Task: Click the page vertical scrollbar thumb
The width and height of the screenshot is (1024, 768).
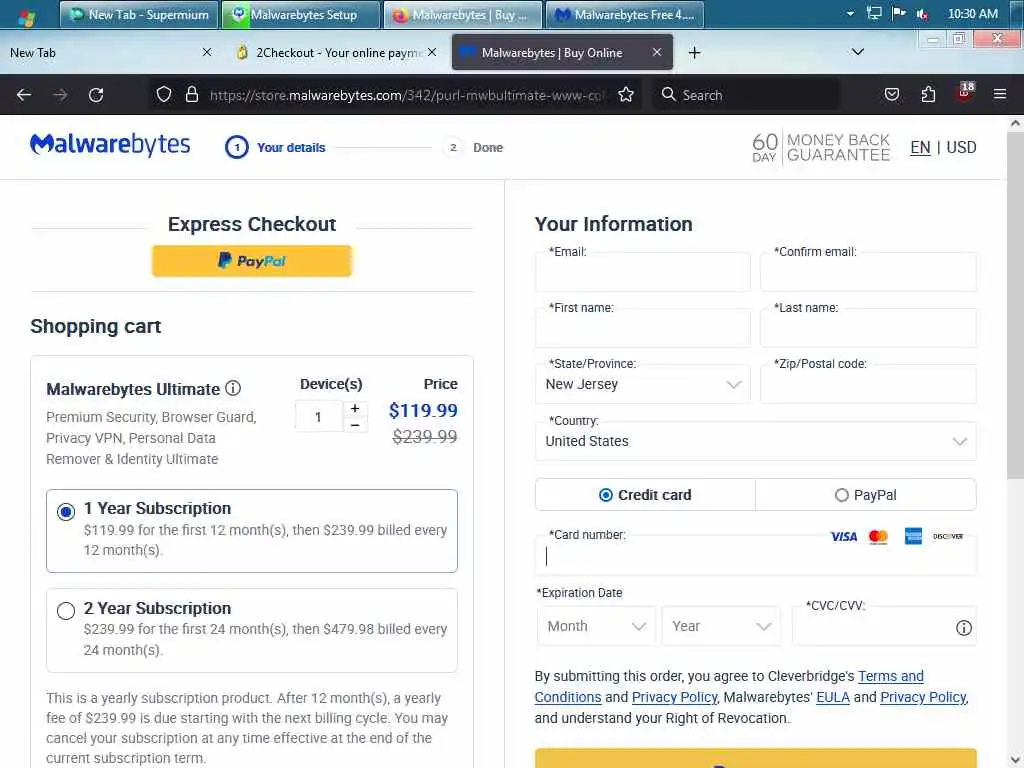Action: [x=1015, y=304]
